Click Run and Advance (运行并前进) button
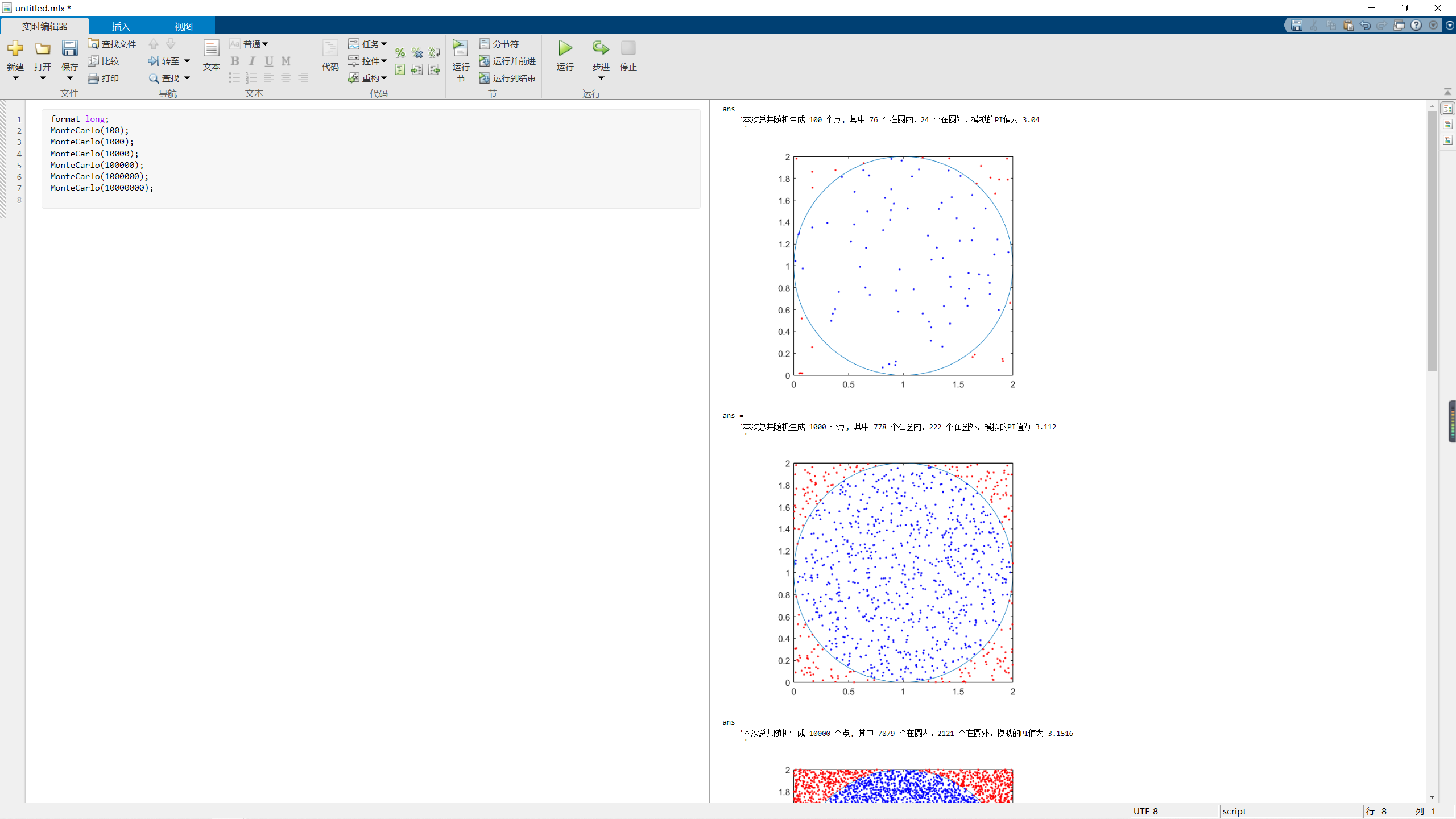Screen dimensions: 1456x819 [507, 61]
